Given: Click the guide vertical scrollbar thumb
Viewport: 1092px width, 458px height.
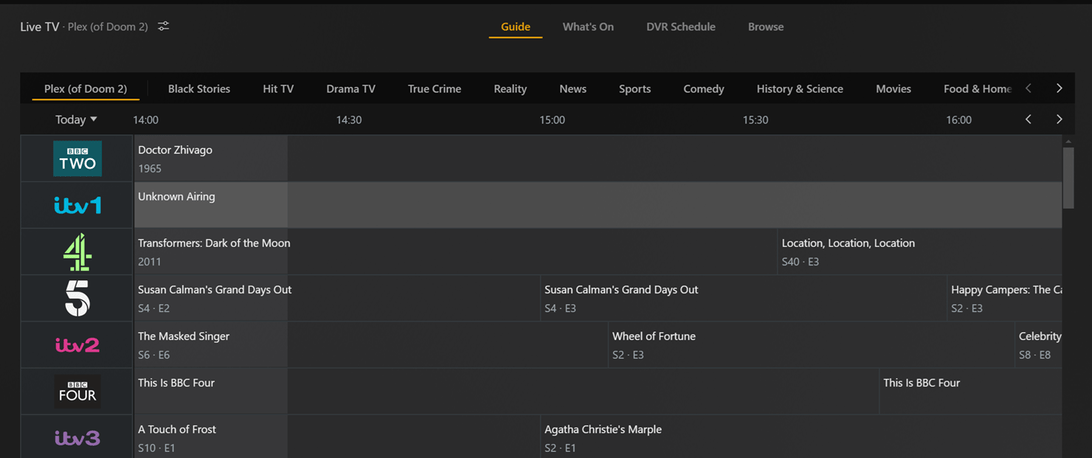Looking at the screenshot, I should point(1068,177).
